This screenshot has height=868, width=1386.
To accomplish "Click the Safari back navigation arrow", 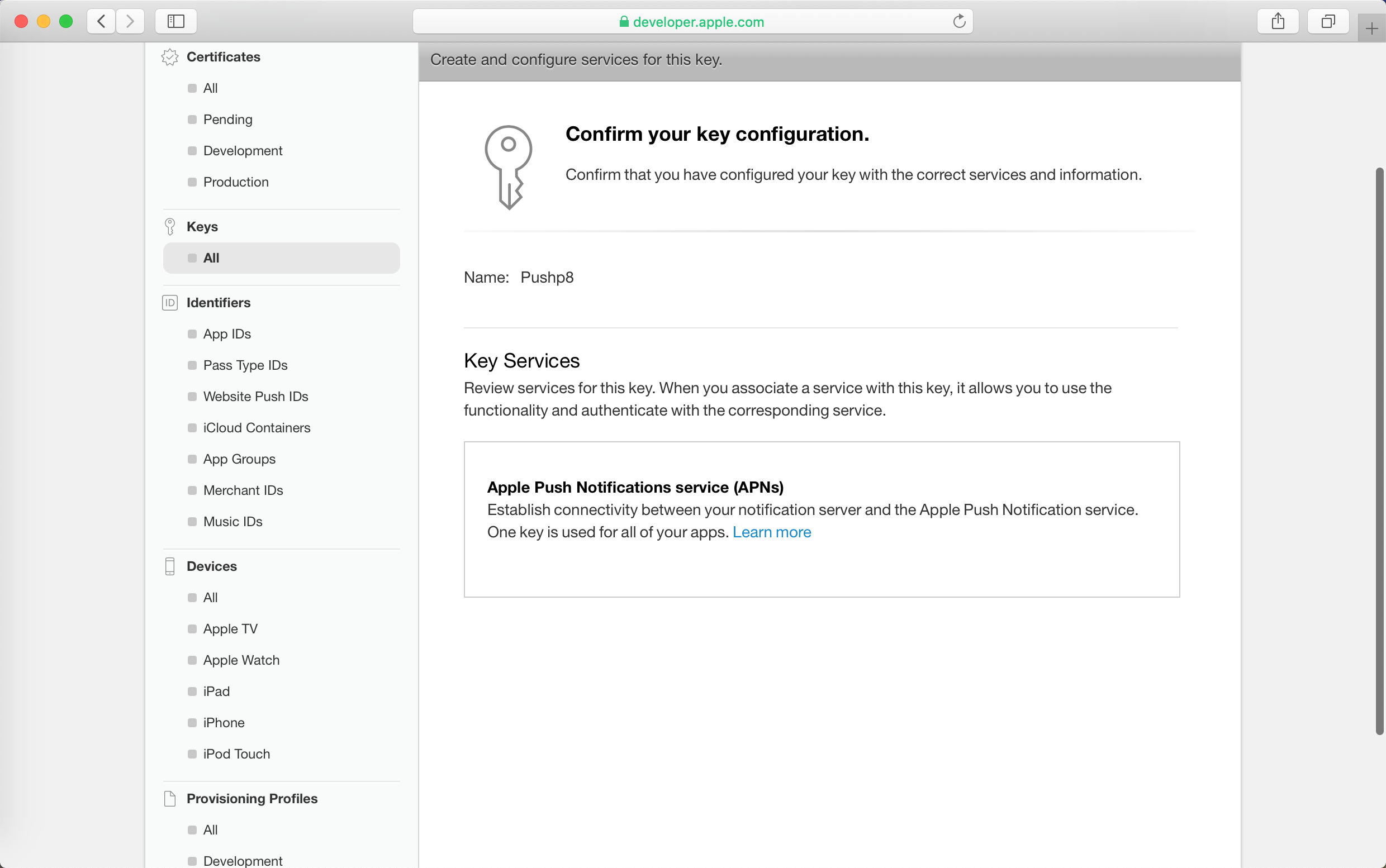I will pyautogui.click(x=101, y=21).
